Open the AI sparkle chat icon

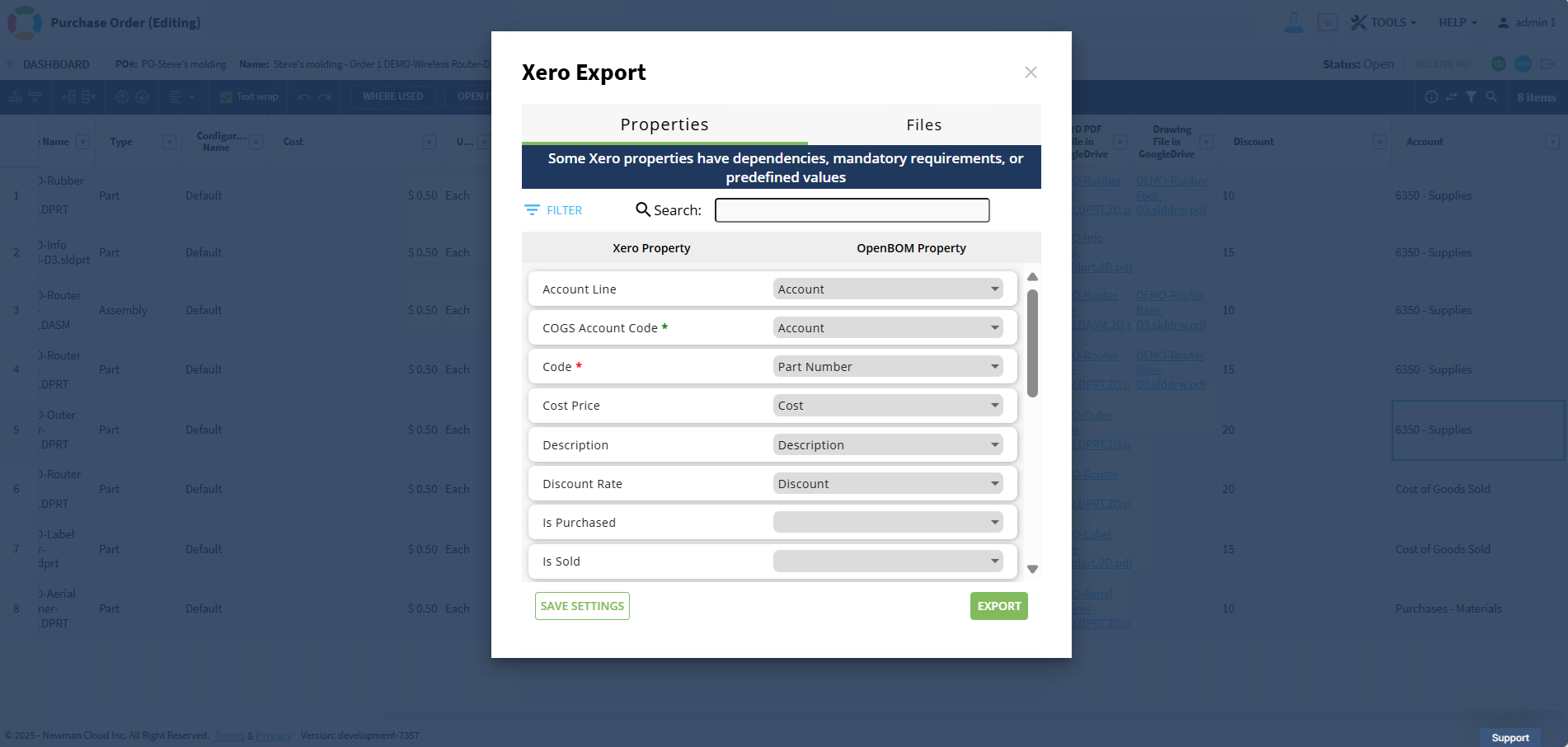[x=1327, y=23]
